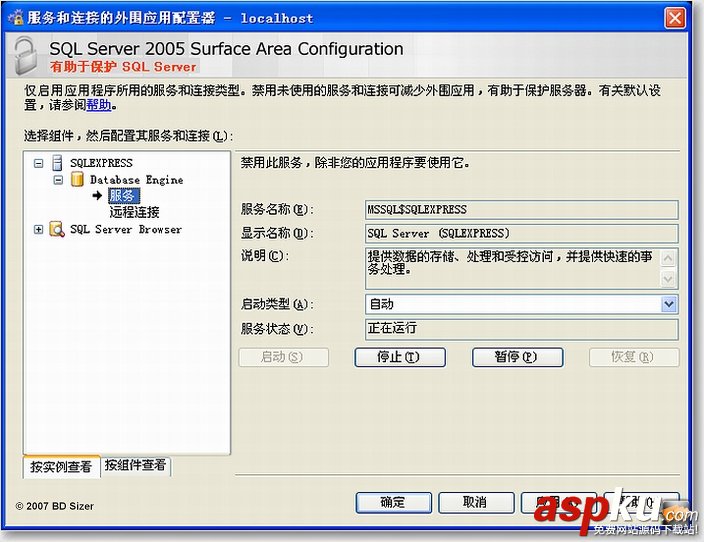This screenshot has width=704, height=542.
Task: Click the 服务名称 field with MSSQL$SQLEXPRESS
Action: pyautogui.click(x=521, y=210)
